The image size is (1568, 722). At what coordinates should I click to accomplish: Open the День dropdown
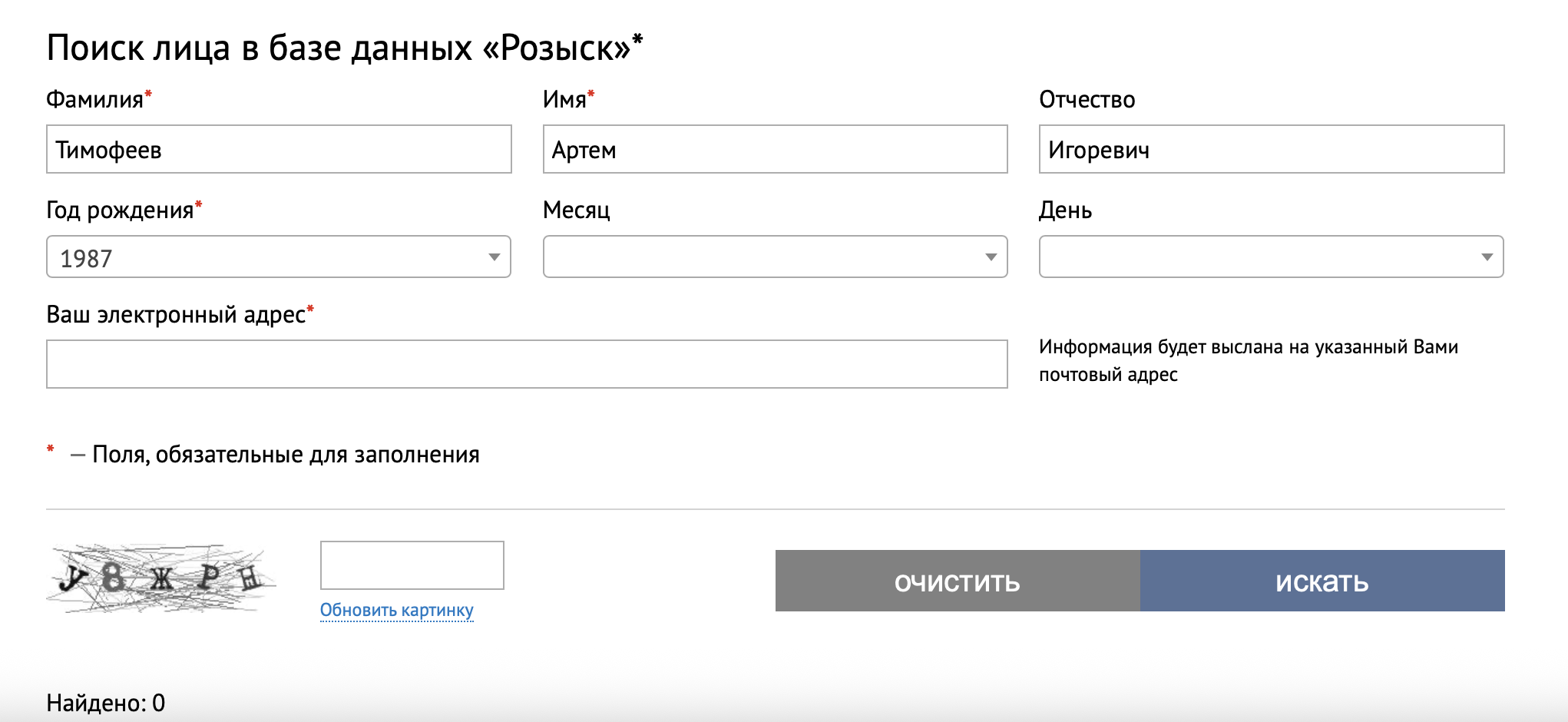pos(1272,257)
